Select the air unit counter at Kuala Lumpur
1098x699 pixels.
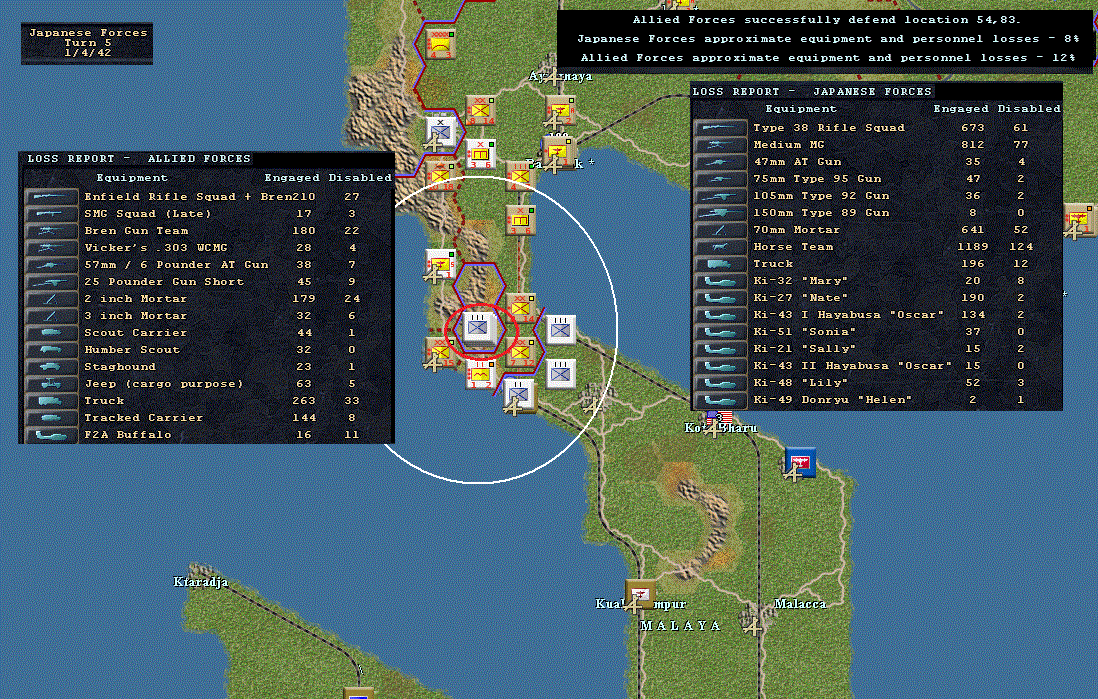tap(640, 595)
